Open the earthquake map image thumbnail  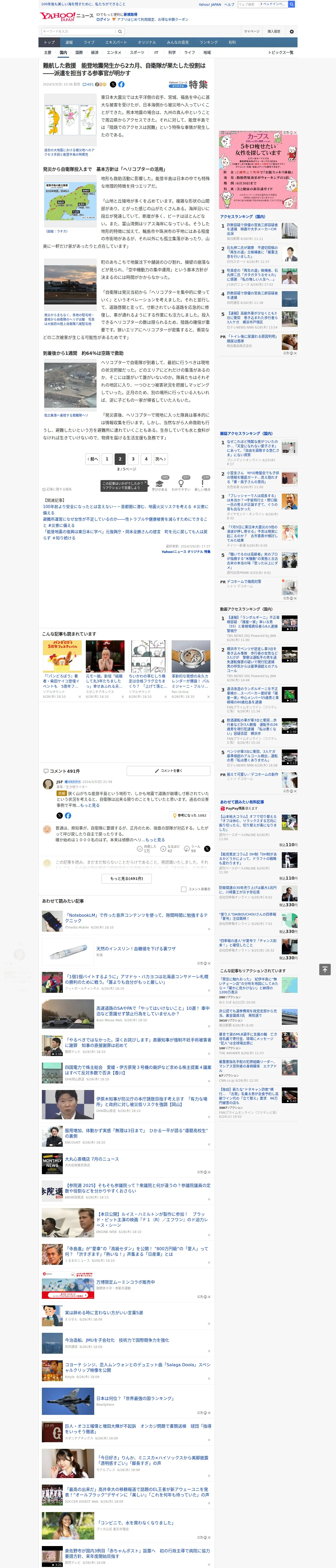pos(70,120)
